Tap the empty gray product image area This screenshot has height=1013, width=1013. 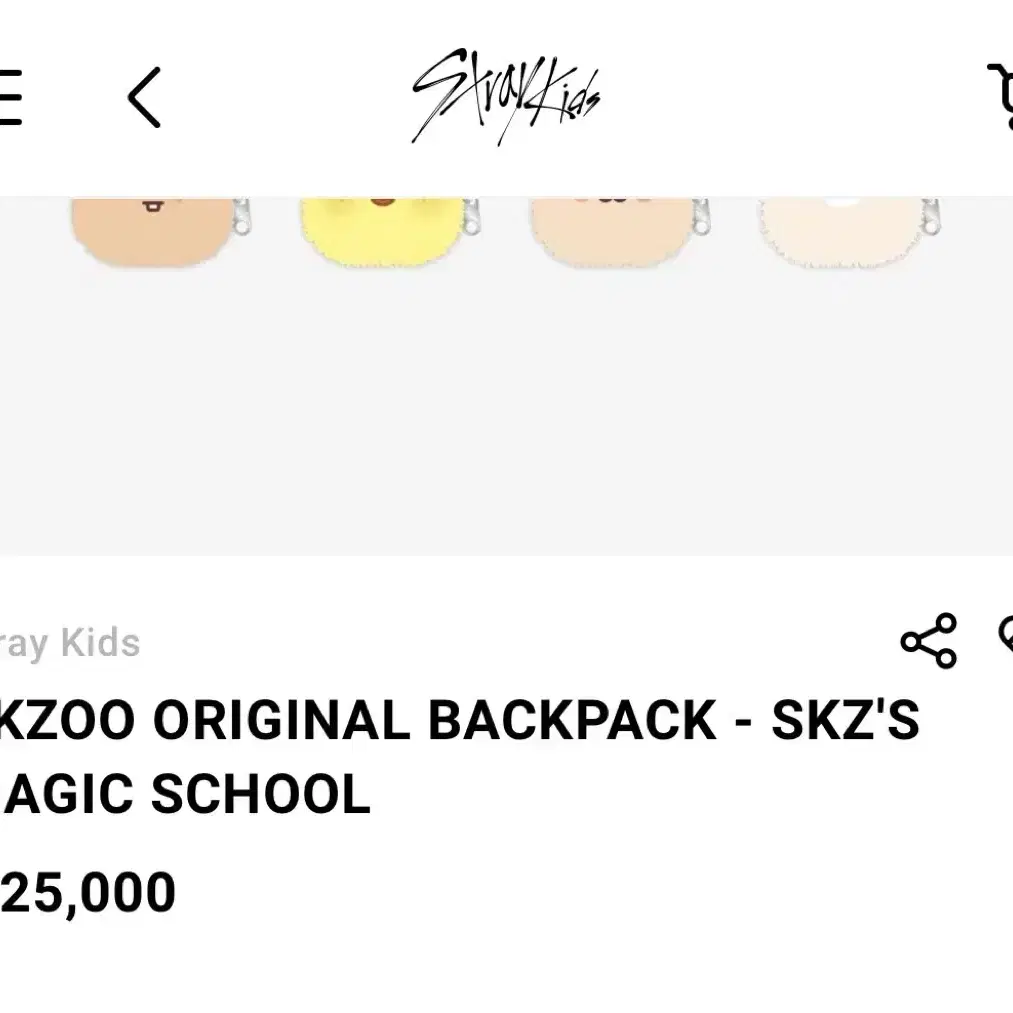506,413
